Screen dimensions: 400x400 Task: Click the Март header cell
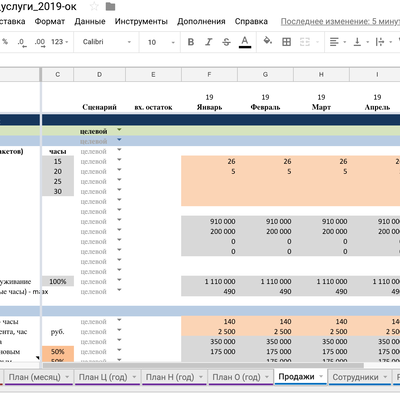(321, 107)
